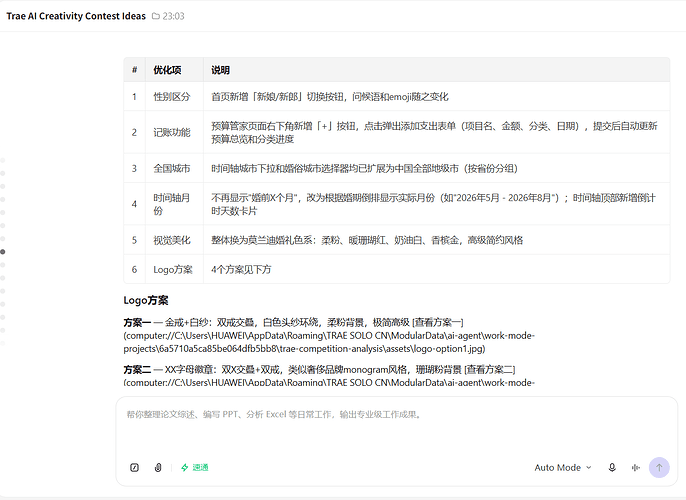Click the dark active dot in left navigation
686x500 pixels.
tap(3, 252)
